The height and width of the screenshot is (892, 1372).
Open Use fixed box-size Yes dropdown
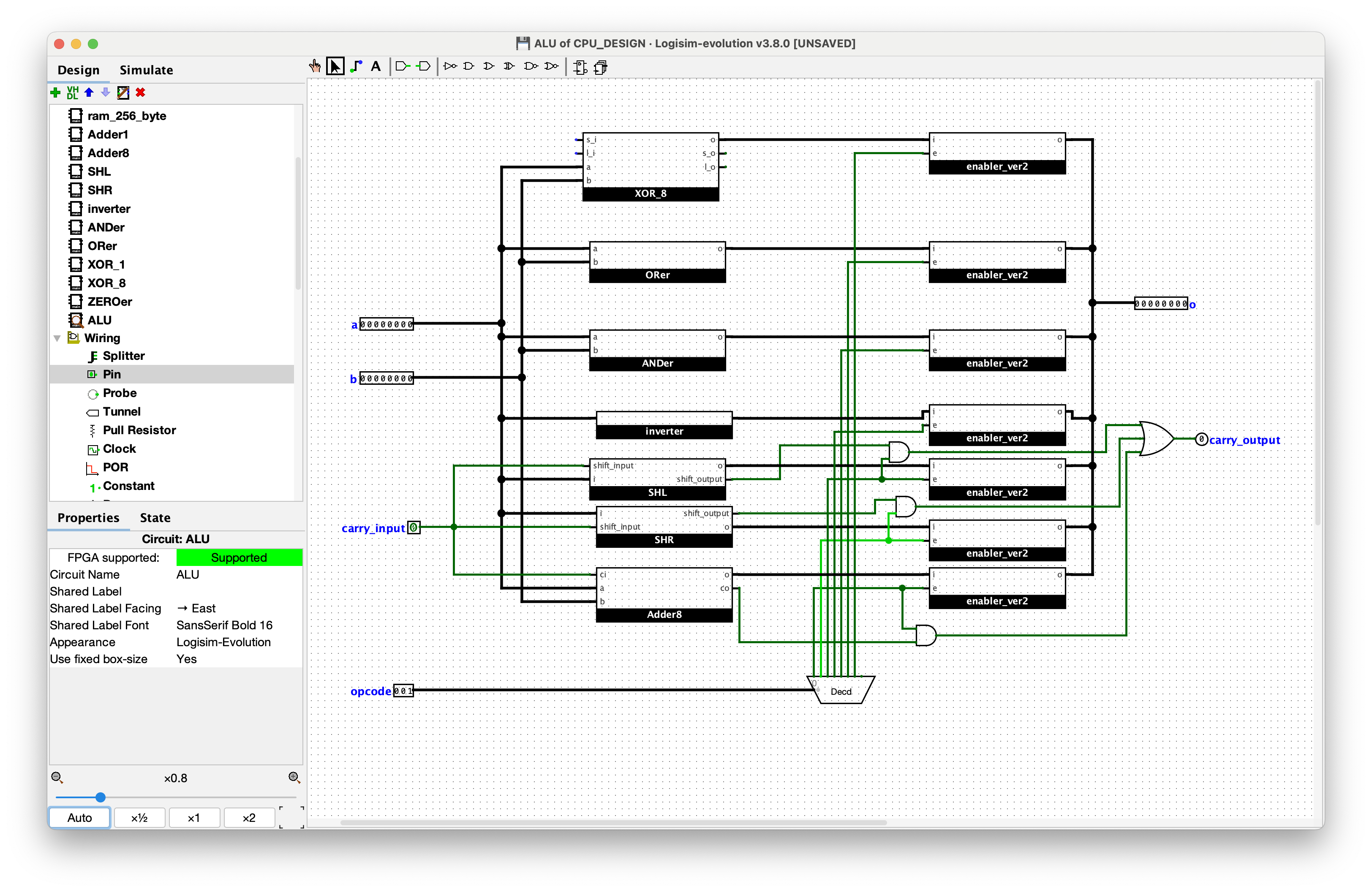[x=239, y=659]
